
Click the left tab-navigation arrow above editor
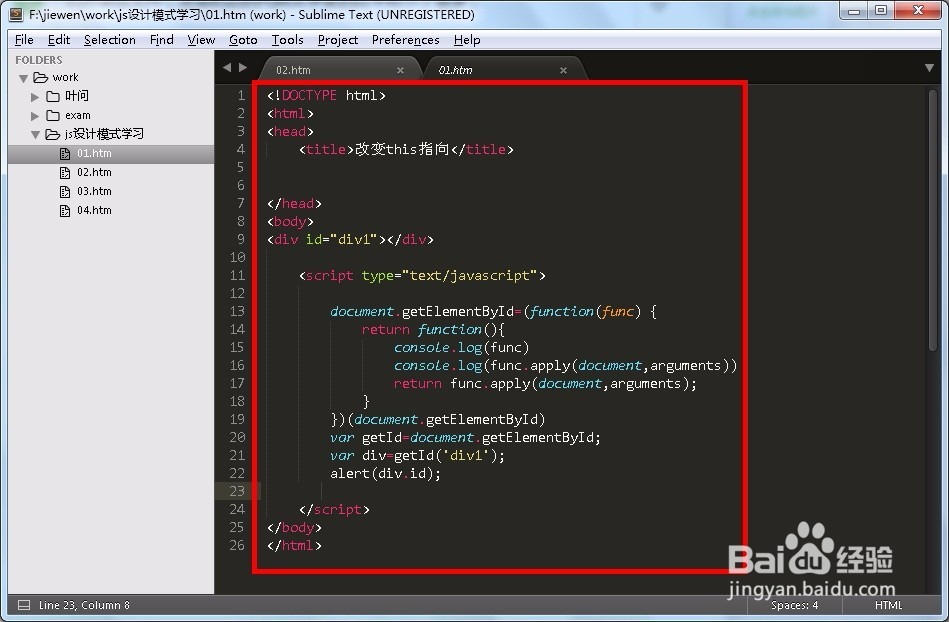pyautogui.click(x=229, y=67)
